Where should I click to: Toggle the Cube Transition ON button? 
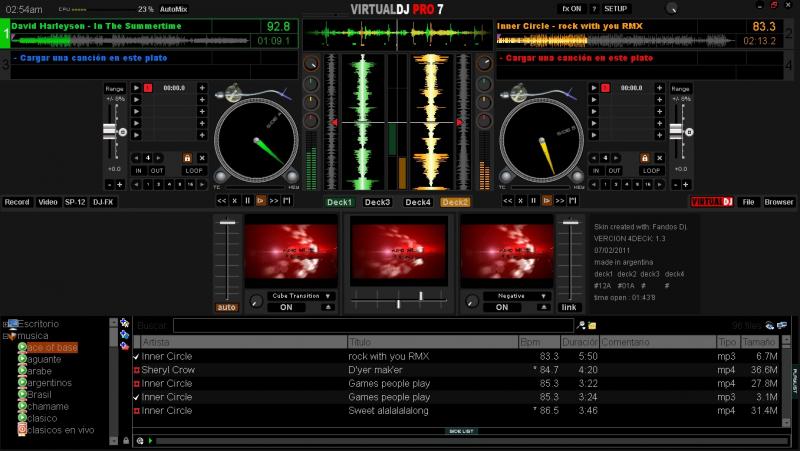[286, 308]
